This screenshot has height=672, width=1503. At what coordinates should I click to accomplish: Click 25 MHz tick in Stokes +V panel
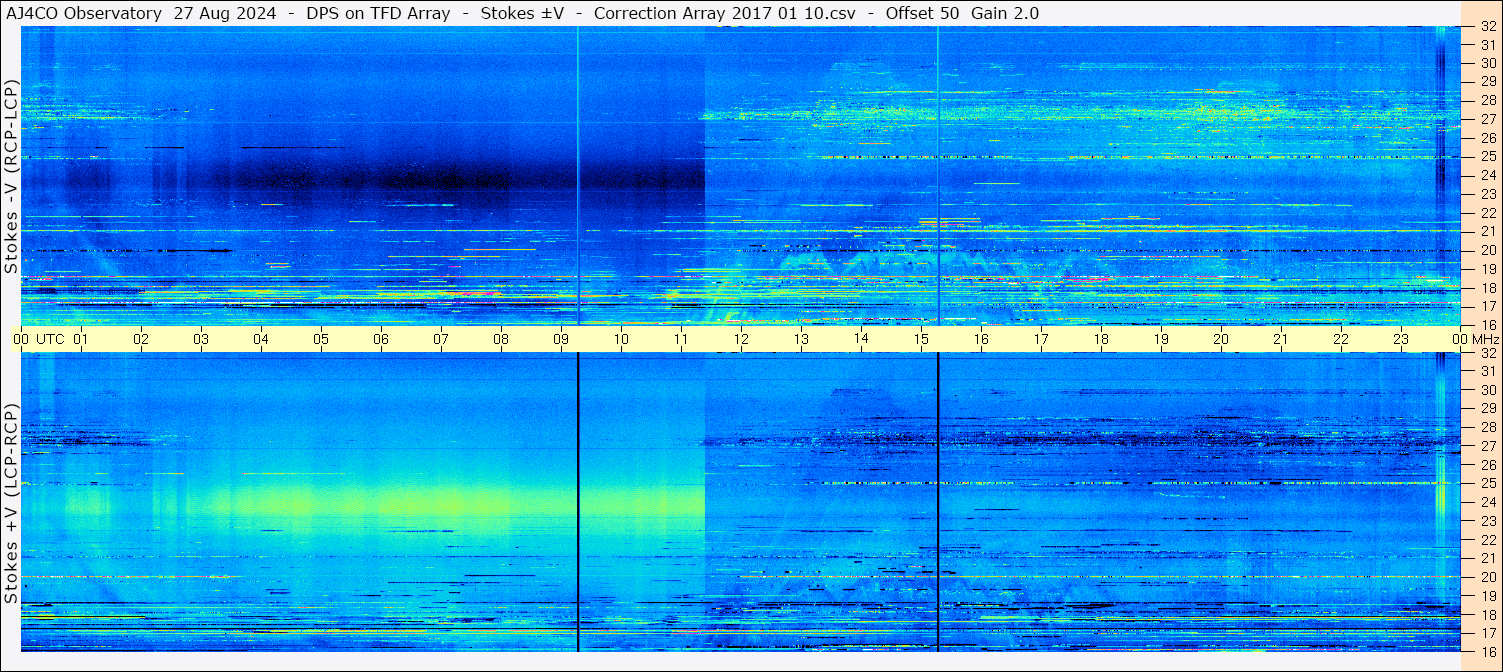coord(1487,483)
